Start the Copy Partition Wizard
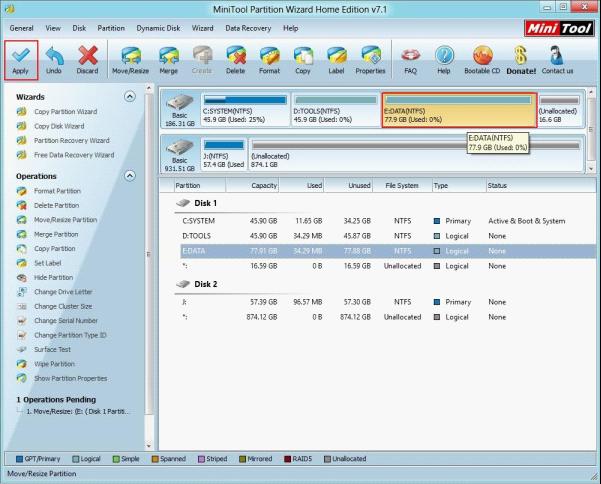The image size is (601, 484). coord(66,112)
